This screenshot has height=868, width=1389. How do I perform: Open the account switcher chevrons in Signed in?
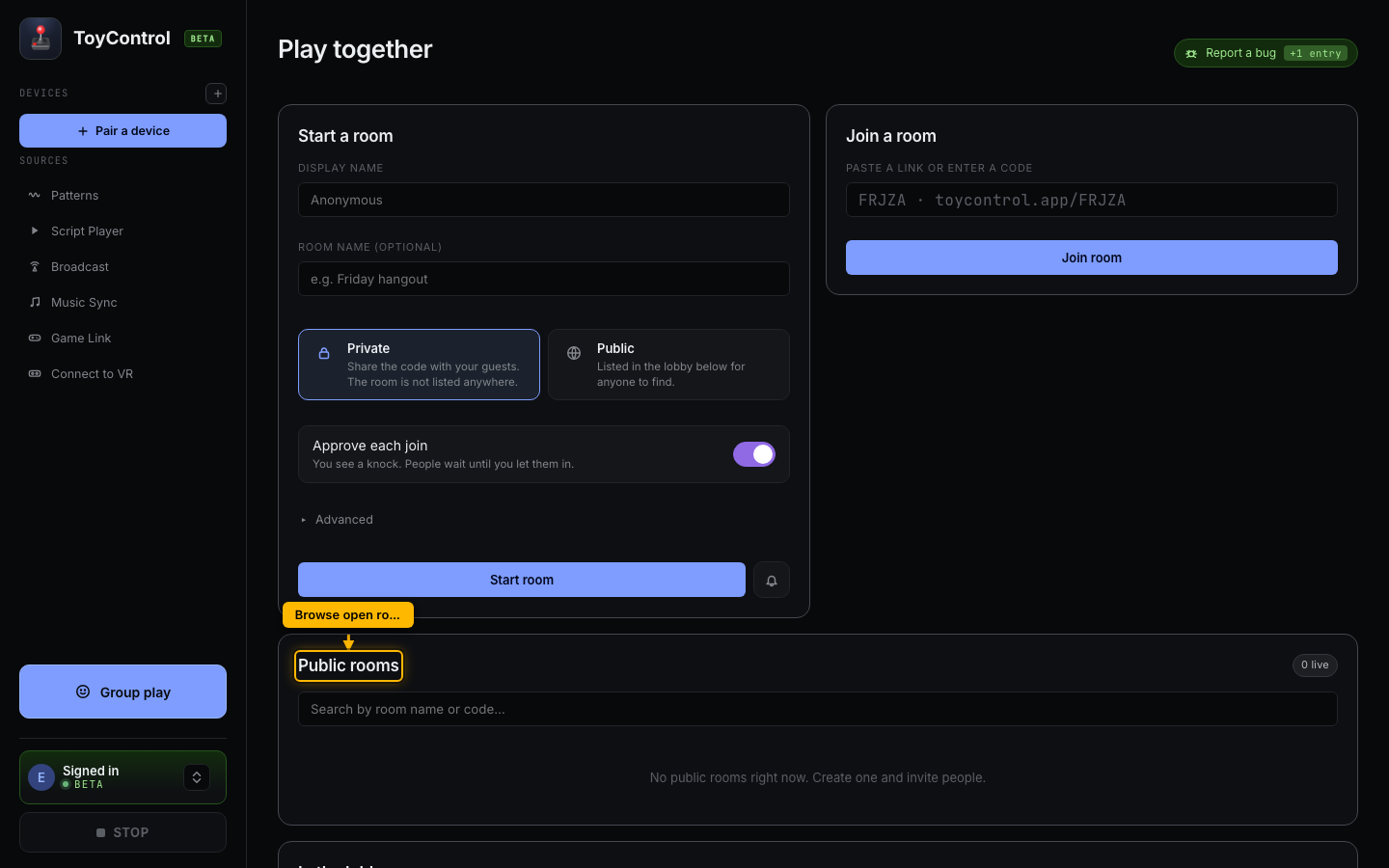pos(197,777)
